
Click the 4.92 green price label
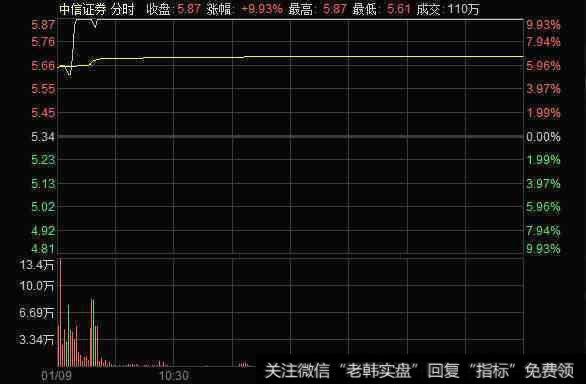click(43, 231)
